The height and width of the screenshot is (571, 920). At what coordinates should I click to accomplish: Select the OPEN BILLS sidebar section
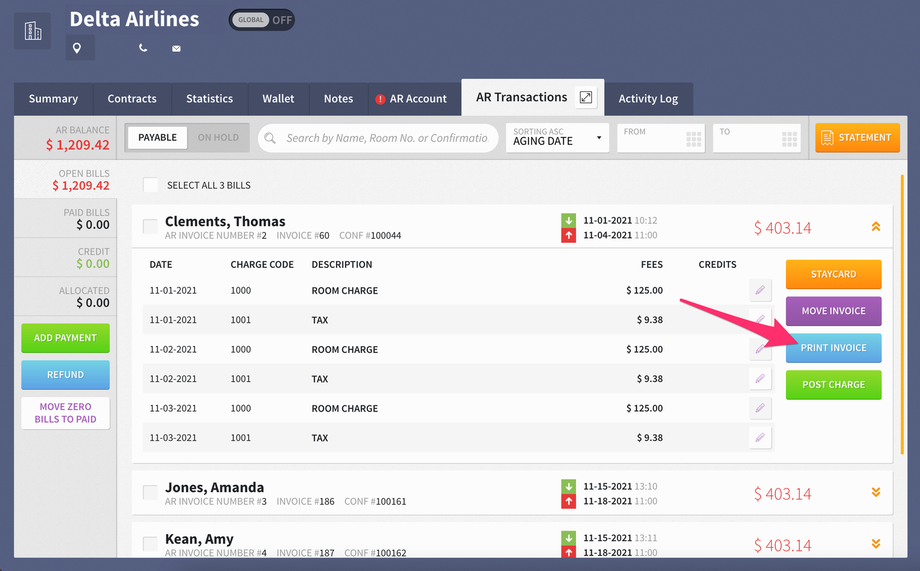[66, 180]
